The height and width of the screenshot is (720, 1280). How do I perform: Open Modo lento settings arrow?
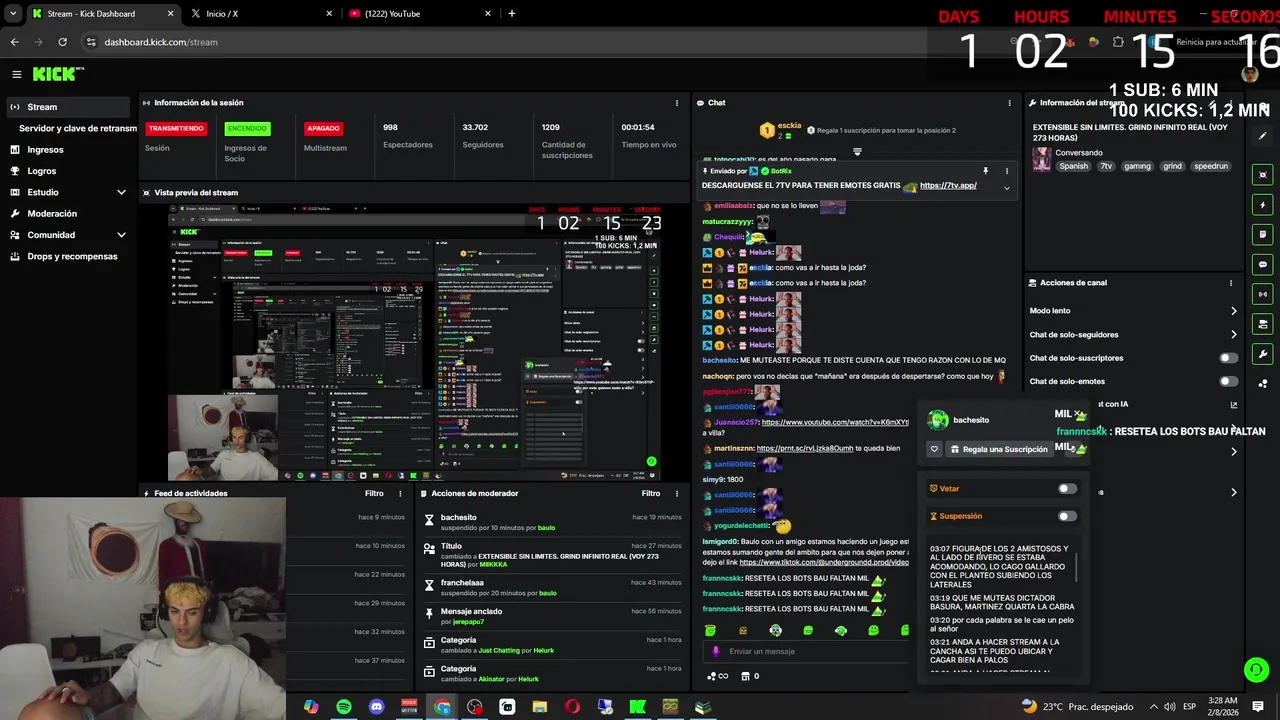point(1233,311)
